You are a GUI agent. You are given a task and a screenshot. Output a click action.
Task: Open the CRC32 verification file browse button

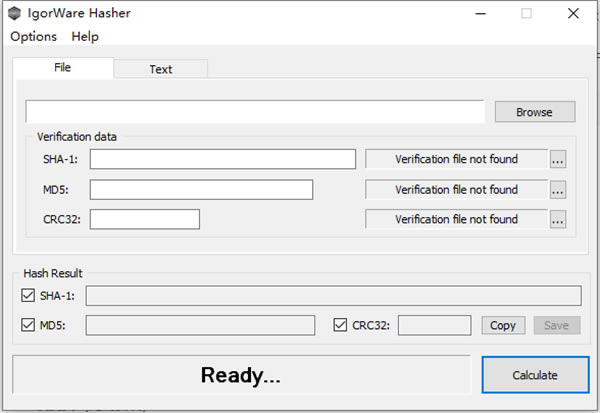point(558,220)
